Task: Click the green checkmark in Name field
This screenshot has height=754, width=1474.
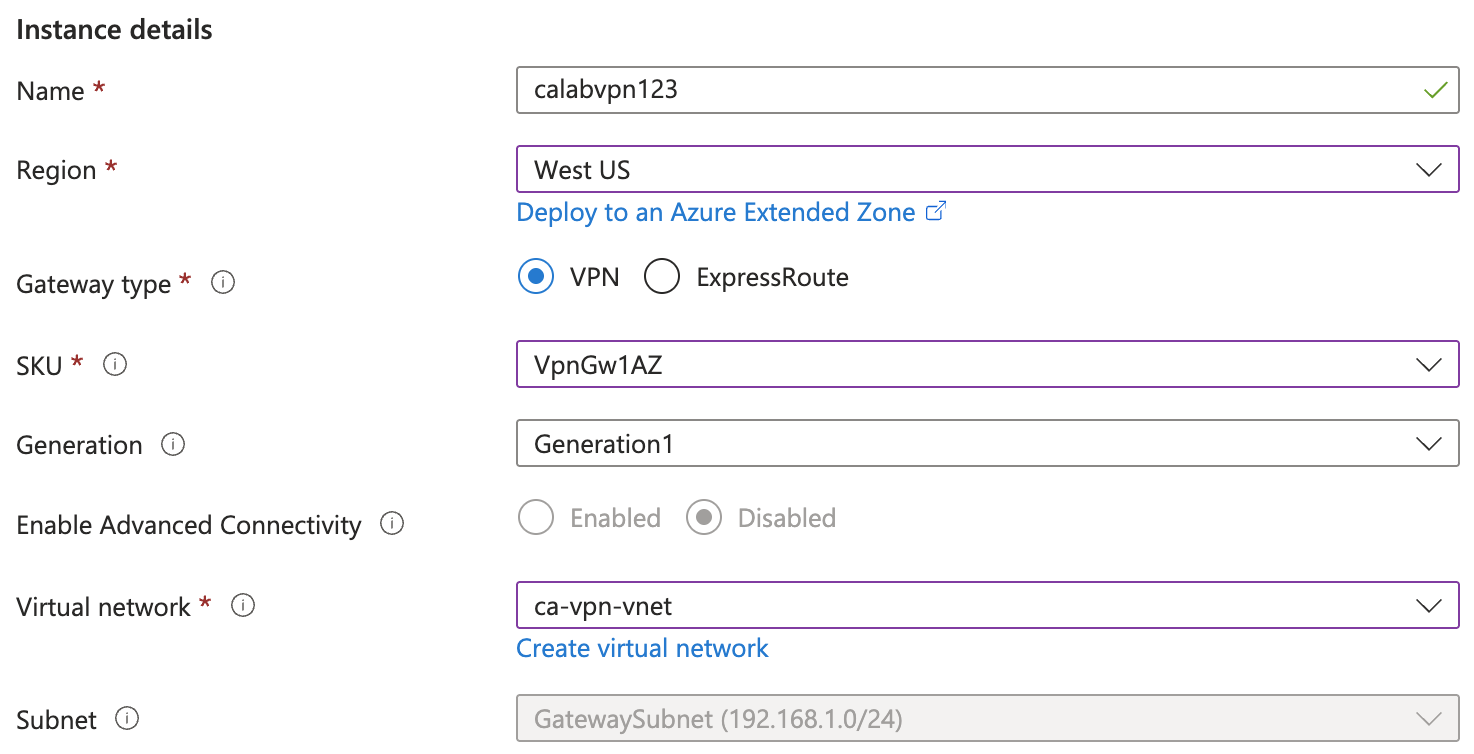Action: point(1435,90)
